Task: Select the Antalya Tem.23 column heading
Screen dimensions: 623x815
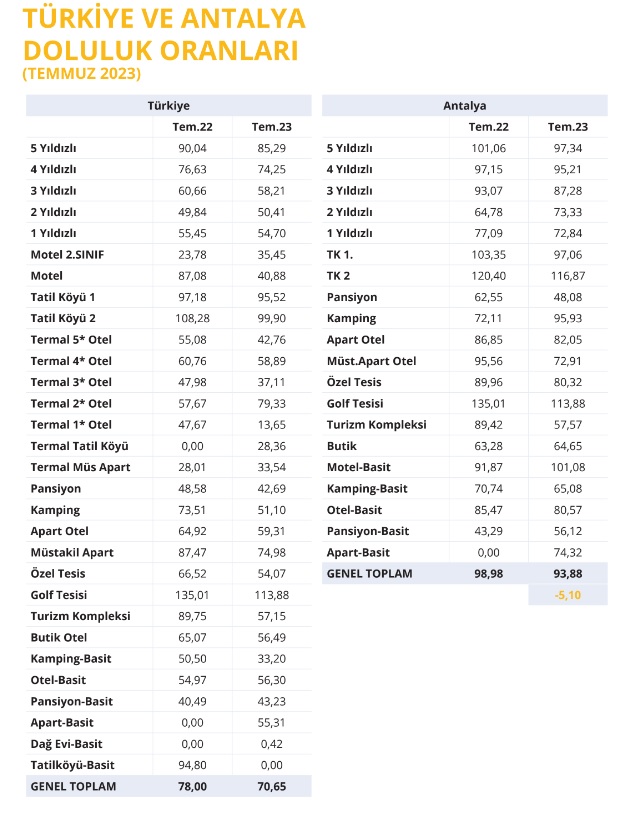Action: tap(567, 127)
